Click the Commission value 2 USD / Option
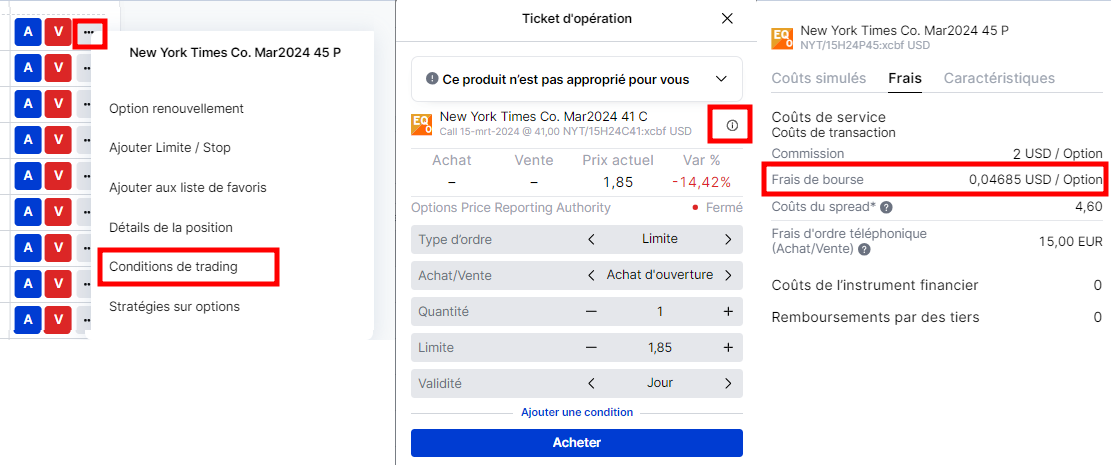Viewport: 1111px width, 465px height. (1058, 154)
